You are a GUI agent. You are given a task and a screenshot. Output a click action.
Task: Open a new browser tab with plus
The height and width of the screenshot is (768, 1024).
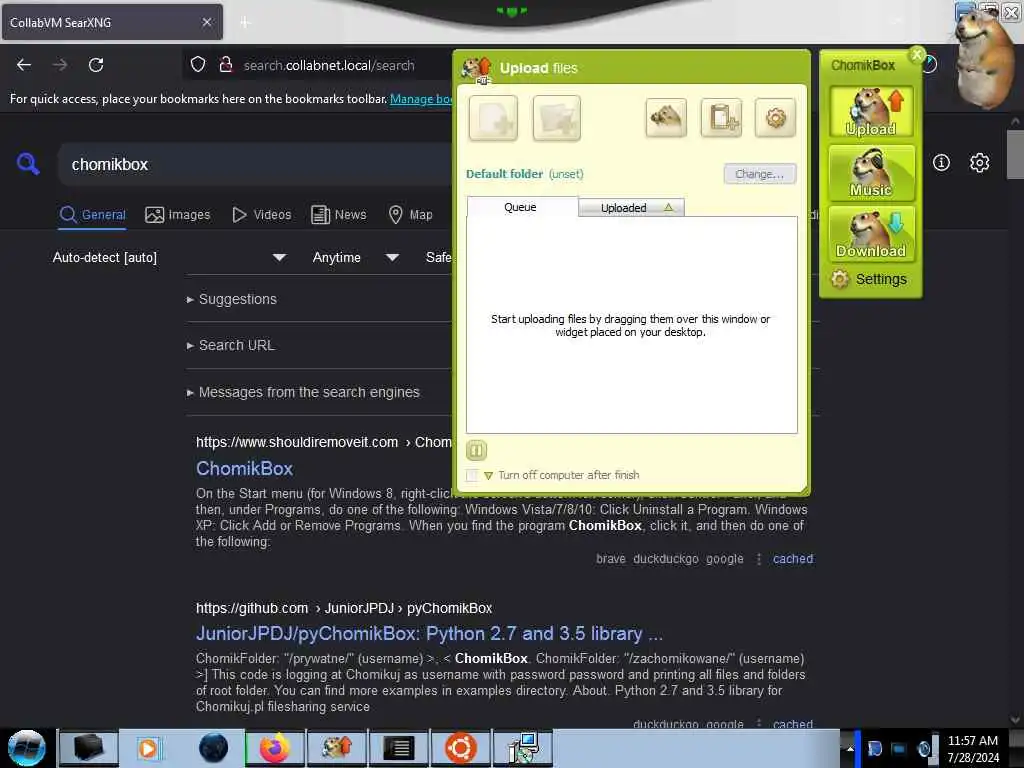pyautogui.click(x=245, y=22)
